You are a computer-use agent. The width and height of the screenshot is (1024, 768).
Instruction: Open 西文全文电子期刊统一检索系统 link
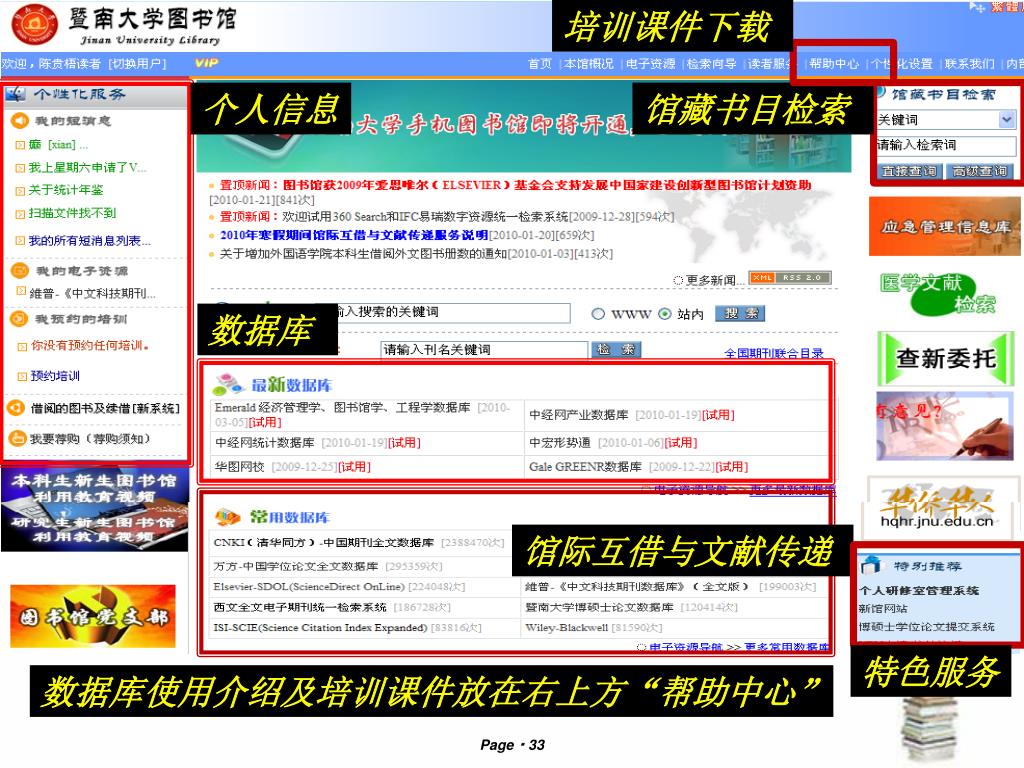[x=299, y=607]
